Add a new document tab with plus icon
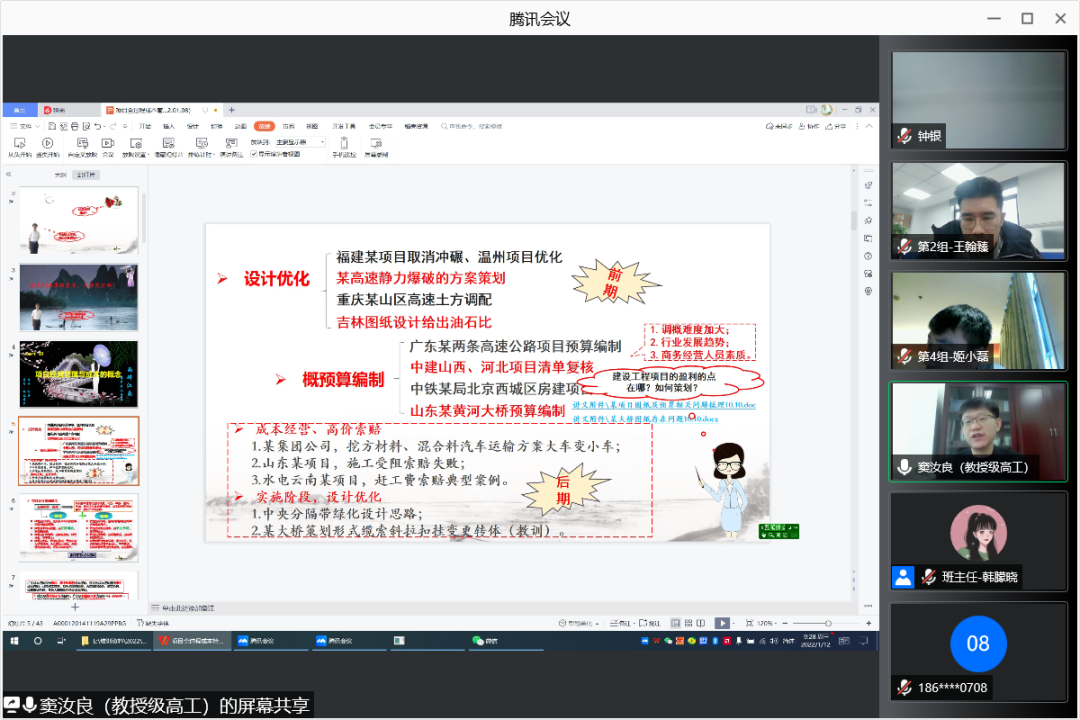Viewport: 1080px width, 720px height. [x=231, y=110]
